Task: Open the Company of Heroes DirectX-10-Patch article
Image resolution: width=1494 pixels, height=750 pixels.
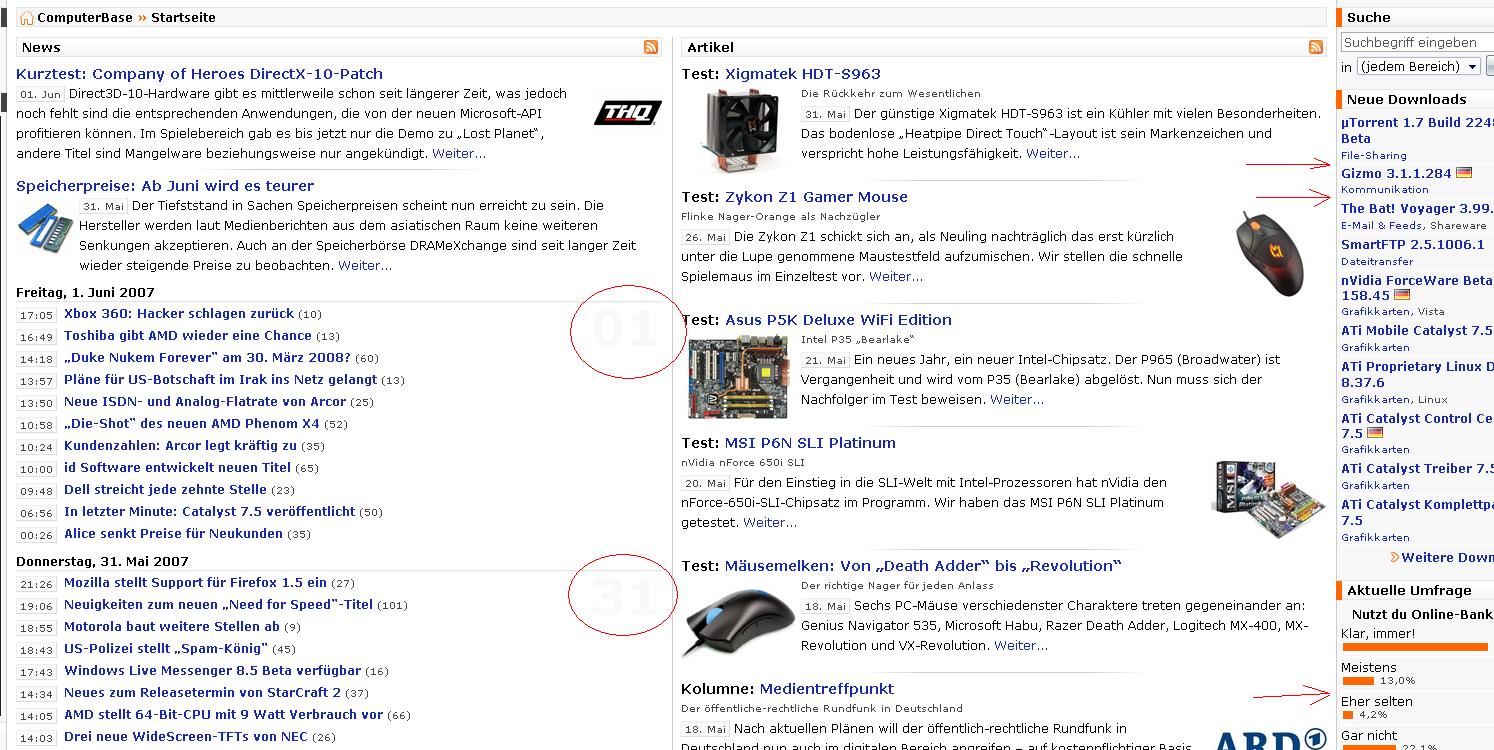Action: pos(199,74)
